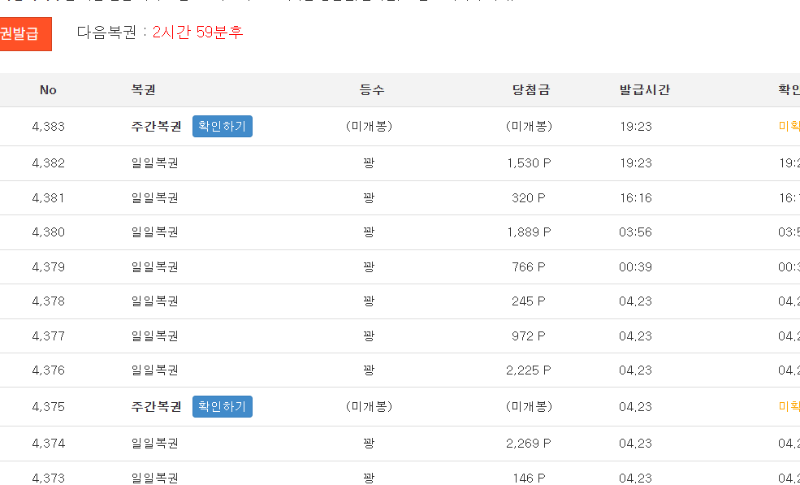The height and width of the screenshot is (485, 800).
Task: Click the 꽝 result in row 4,379
Action: click(x=369, y=267)
